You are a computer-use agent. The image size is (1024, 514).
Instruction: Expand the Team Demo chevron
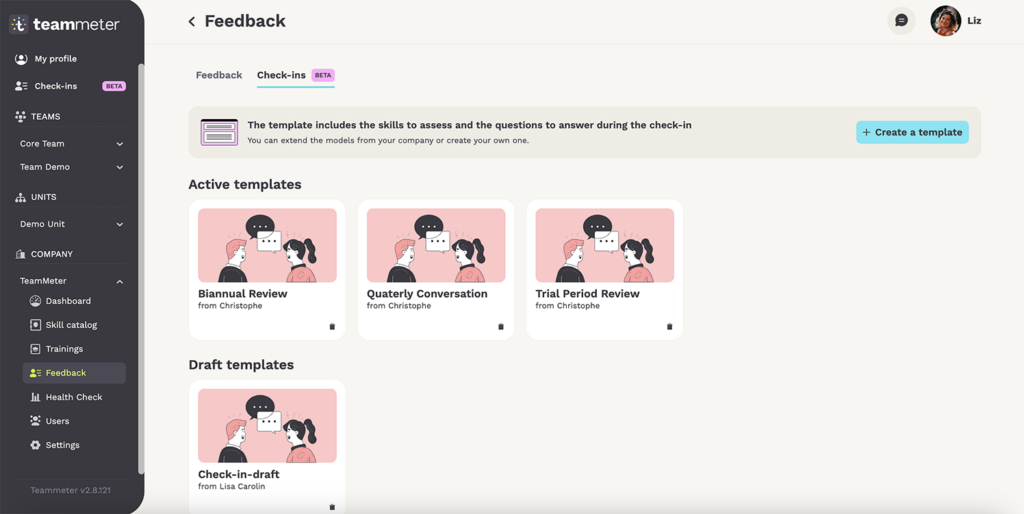click(120, 167)
